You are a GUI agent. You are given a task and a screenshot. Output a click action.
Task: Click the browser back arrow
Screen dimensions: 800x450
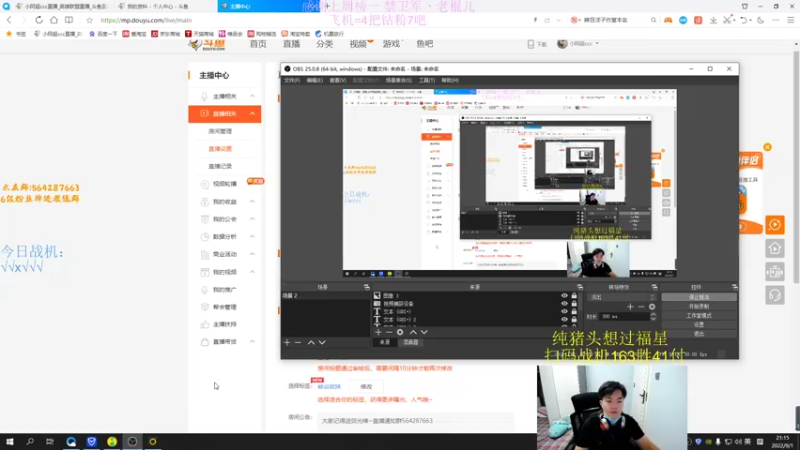9,20
